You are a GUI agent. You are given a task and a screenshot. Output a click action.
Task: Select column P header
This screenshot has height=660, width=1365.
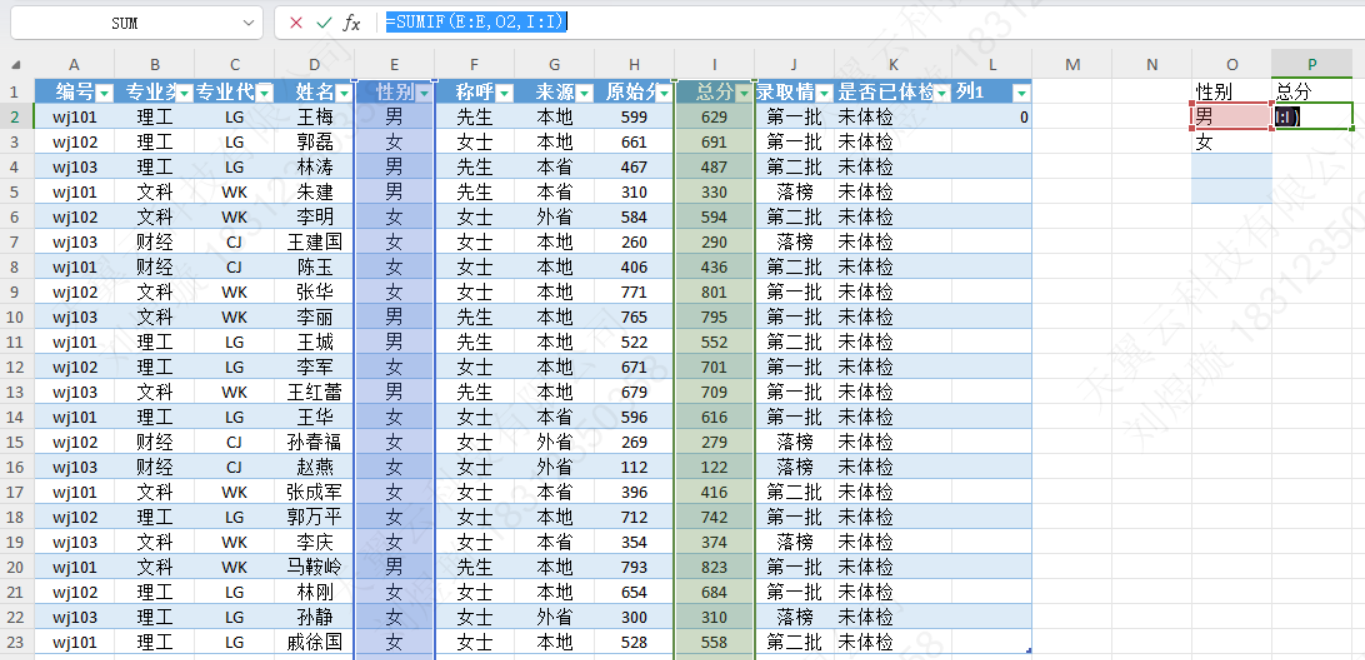coord(1312,65)
